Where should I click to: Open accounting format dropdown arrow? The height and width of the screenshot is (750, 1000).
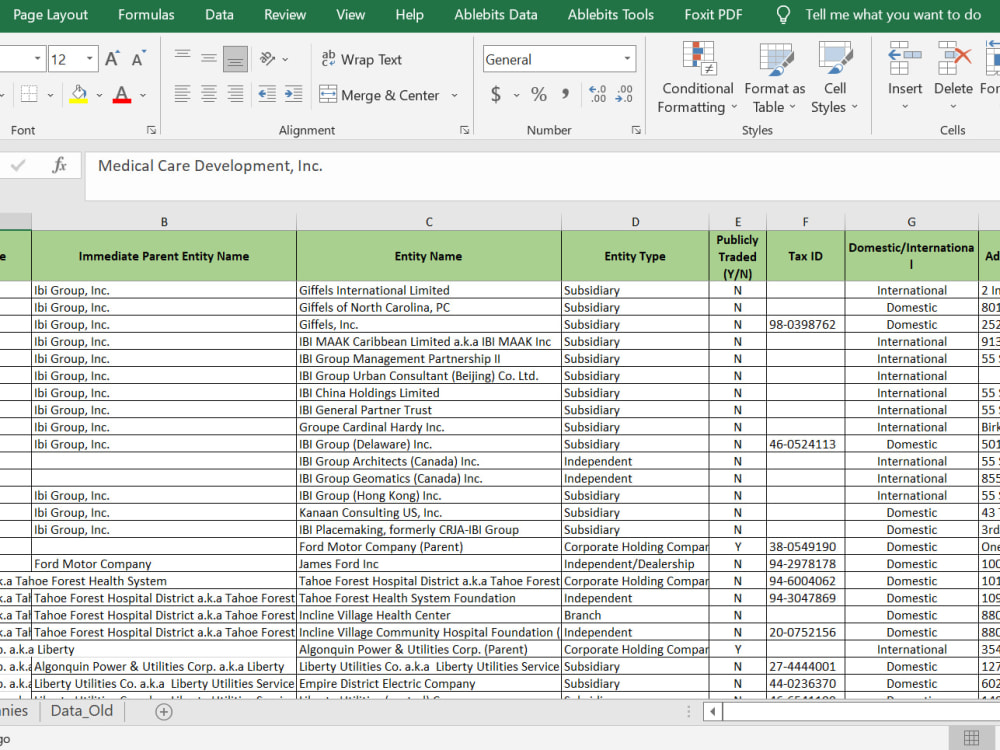click(x=516, y=95)
